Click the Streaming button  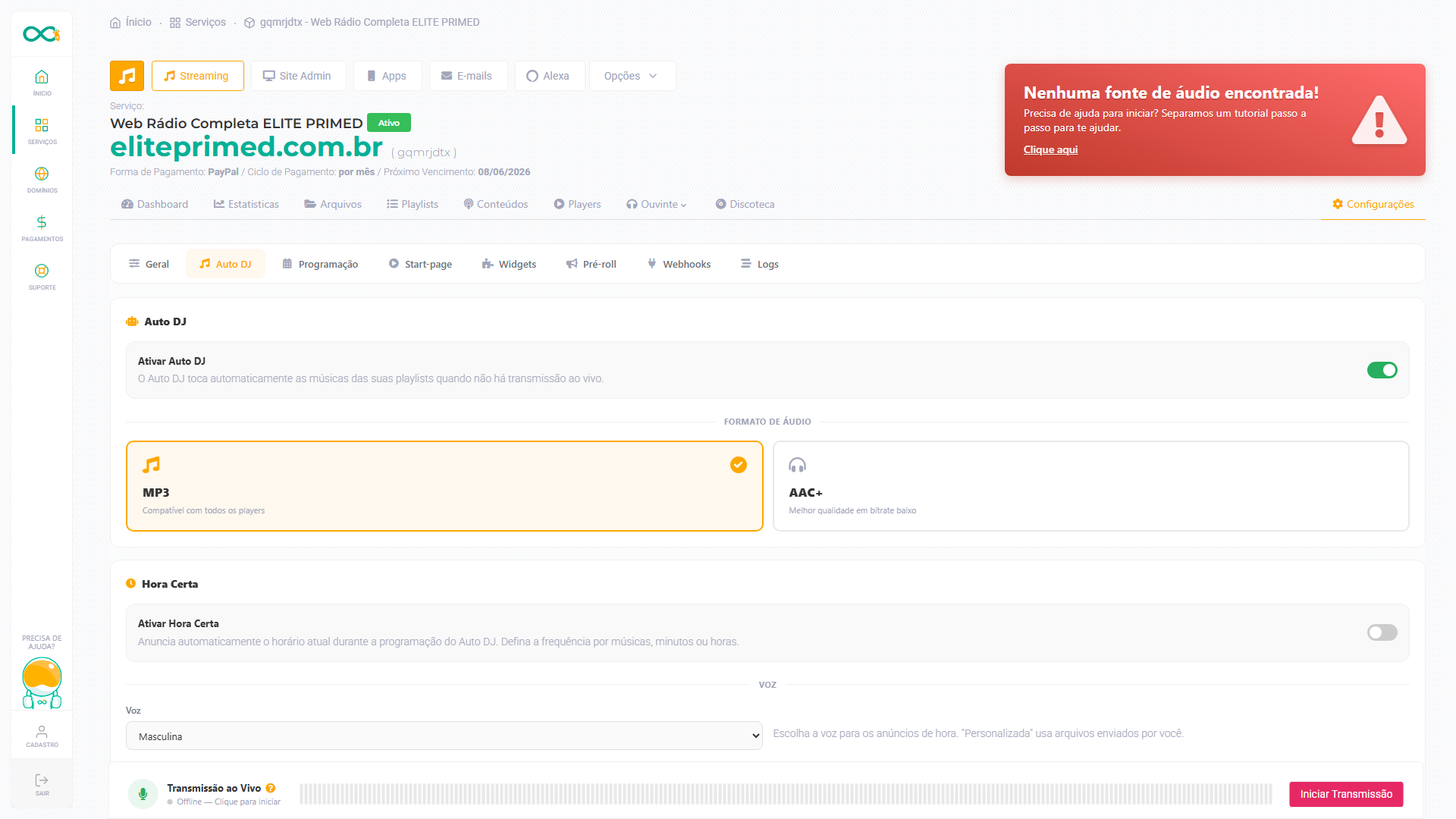(197, 76)
